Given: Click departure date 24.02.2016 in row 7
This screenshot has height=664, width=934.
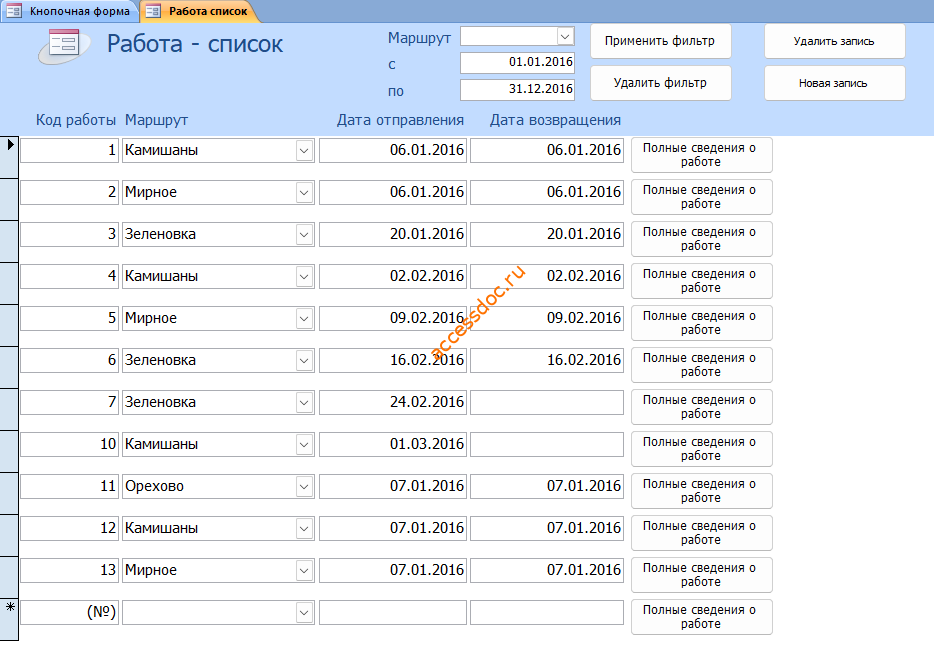Looking at the screenshot, I should pos(393,403).
